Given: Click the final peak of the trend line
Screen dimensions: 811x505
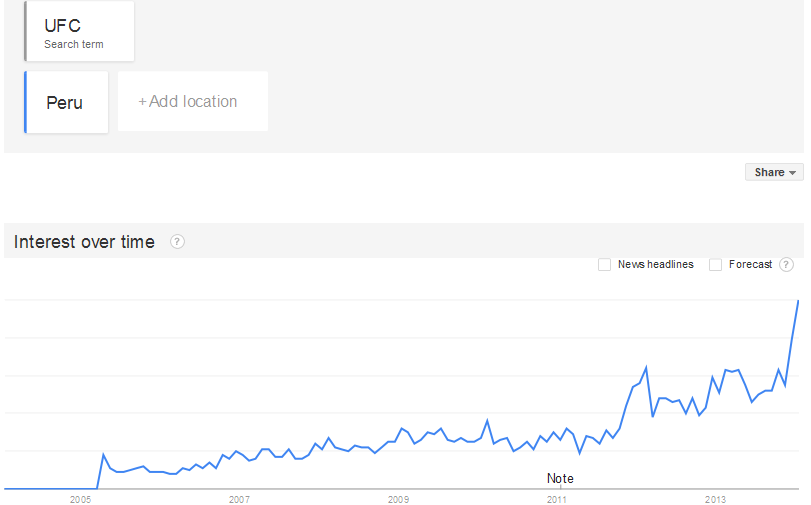Looking at the screenshot, I should pyautogui.click(x=798, y=300).
